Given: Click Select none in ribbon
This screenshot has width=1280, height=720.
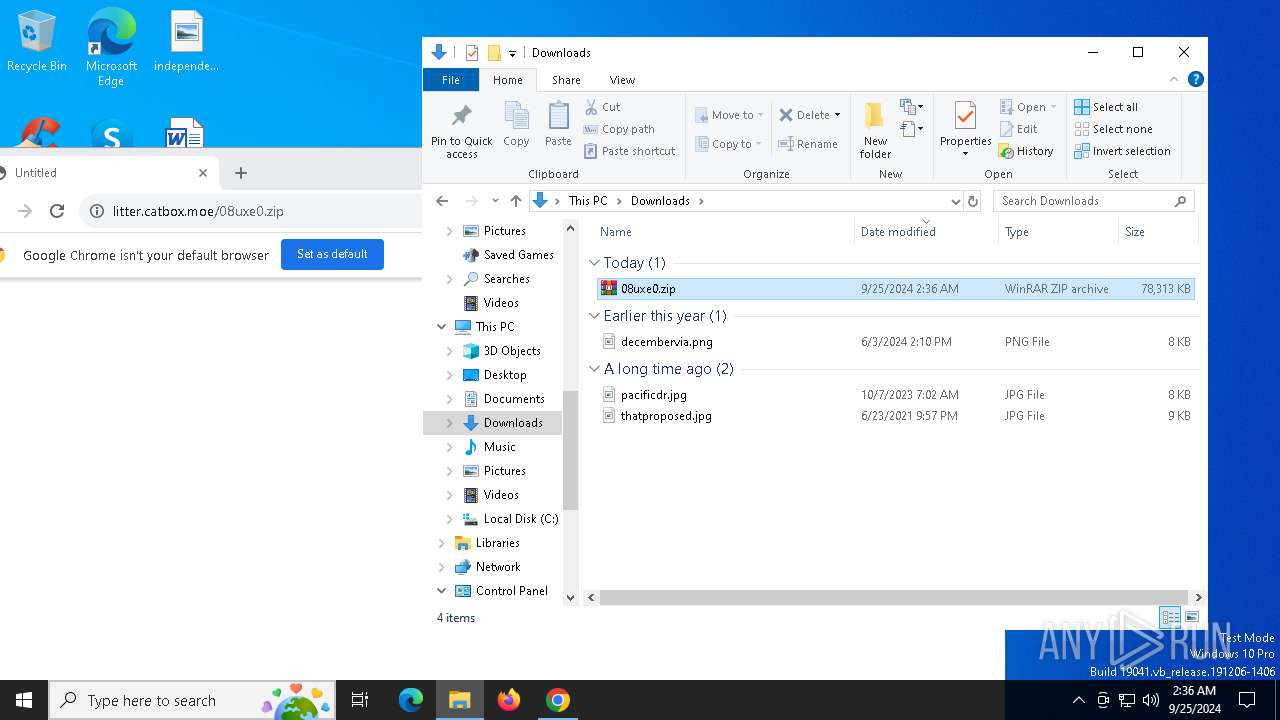Looking at the screenshot, I should pyautogui.click(x=1113, y=129).
